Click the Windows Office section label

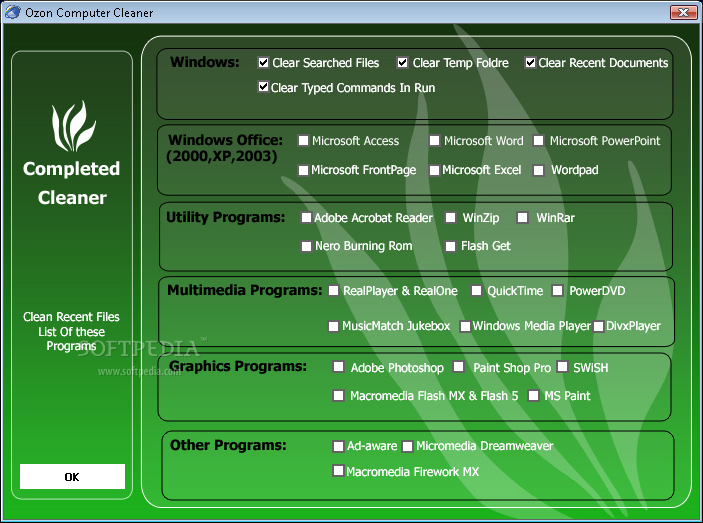click(x=225, y=148)
